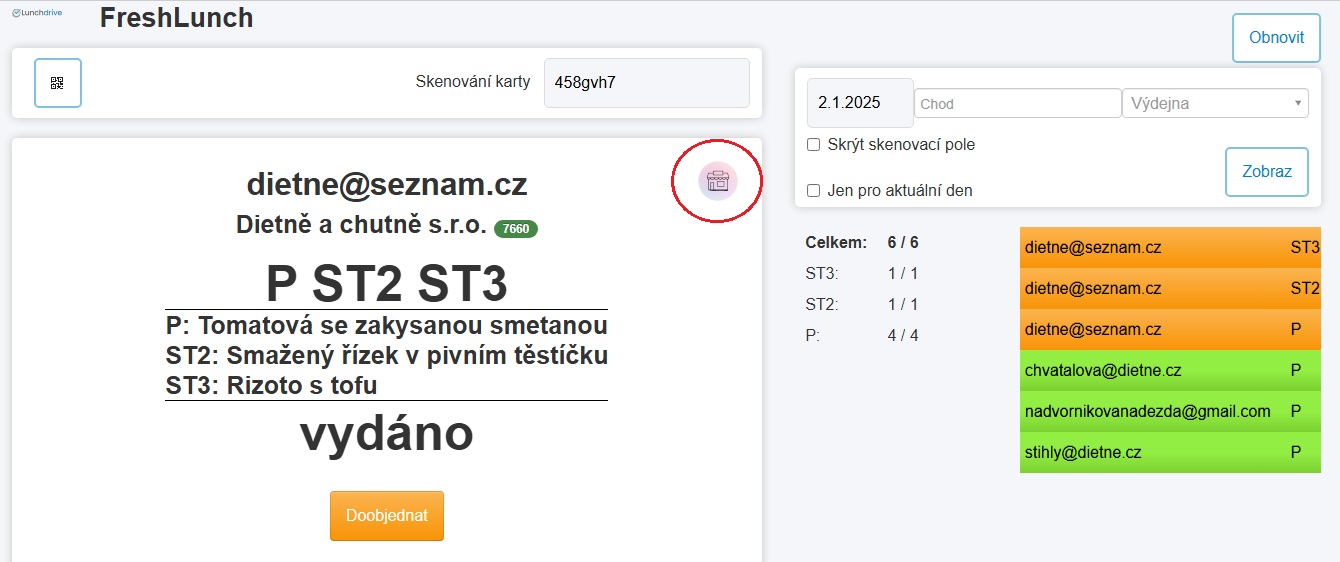Click the P: 4 / 4 count
The image size is (1340, 562).
click(x=862, y=336)
